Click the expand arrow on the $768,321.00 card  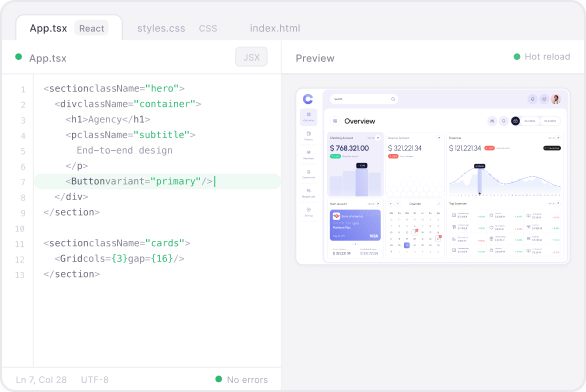click(378, 138)
